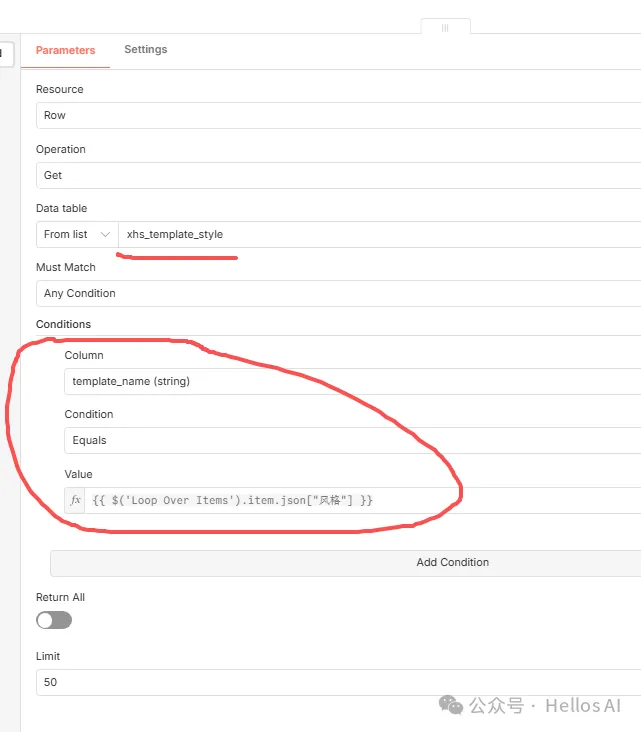
Task: Click the Data table label
Action: tap(61, 208)
